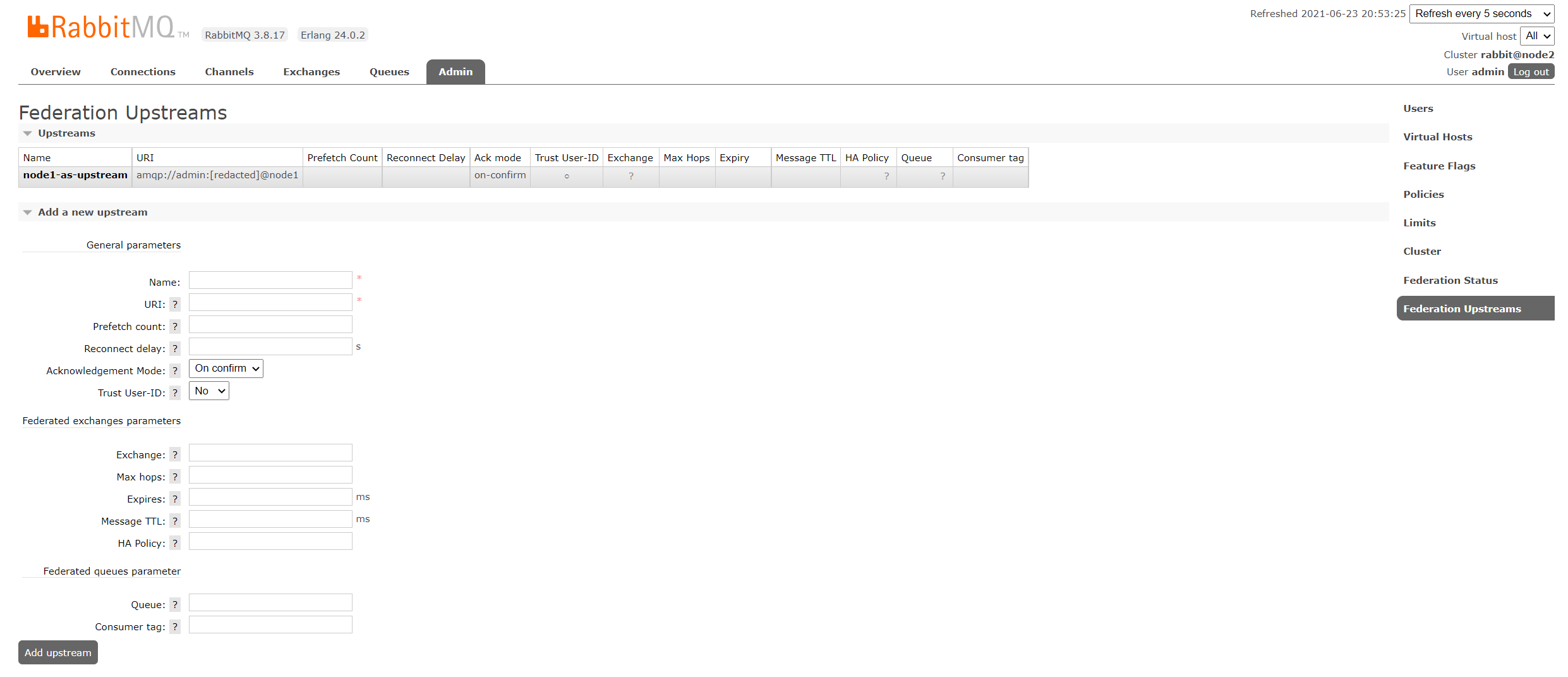Go to the Queues tab

(389, 72)
